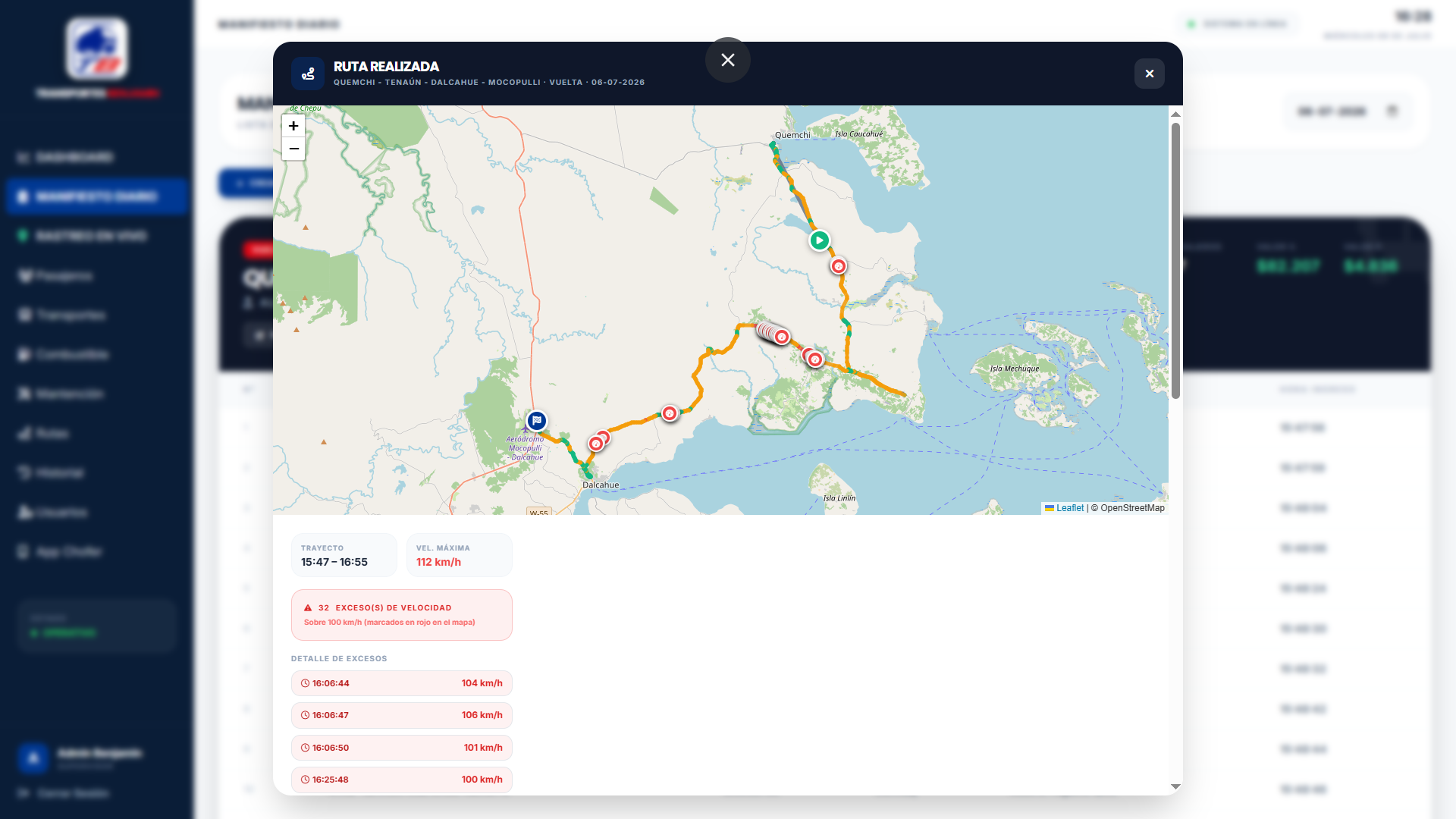Viewport: 1456px width, 819px height.
Task: Select the 16:06:44 speeding entry
Action: coord(402,683)
